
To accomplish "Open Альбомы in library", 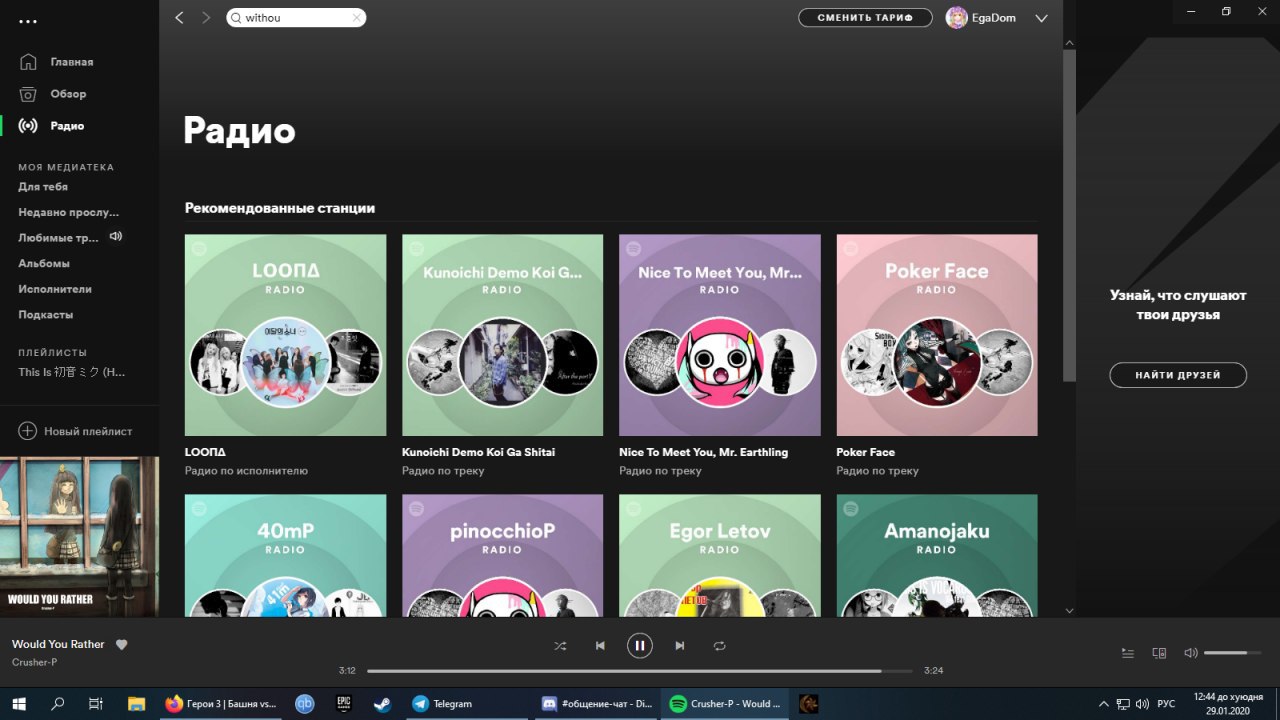I will [x=44, y=263].
